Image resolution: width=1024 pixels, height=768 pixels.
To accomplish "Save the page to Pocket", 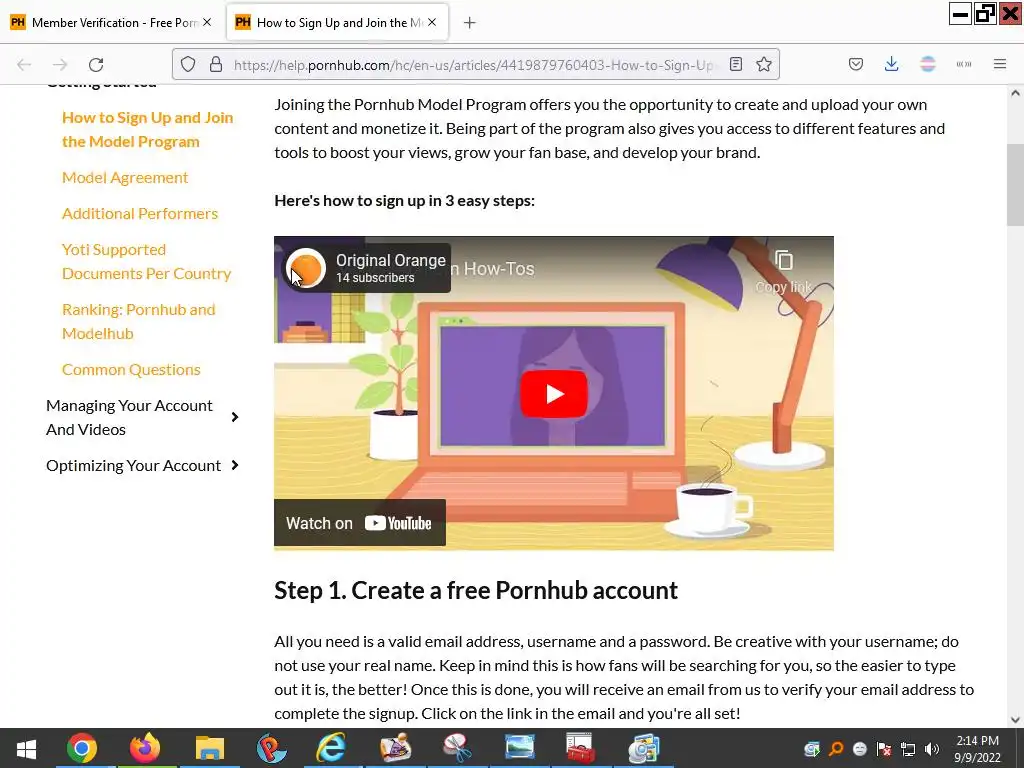I will tap(856, 64).
